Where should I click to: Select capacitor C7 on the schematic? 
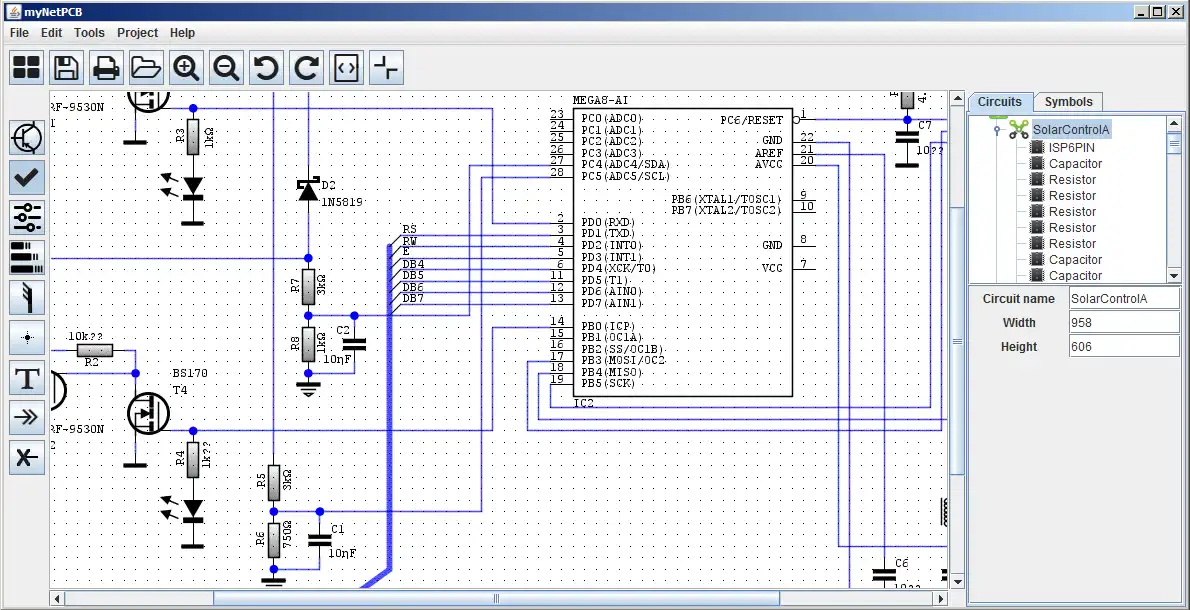[907, 138]
